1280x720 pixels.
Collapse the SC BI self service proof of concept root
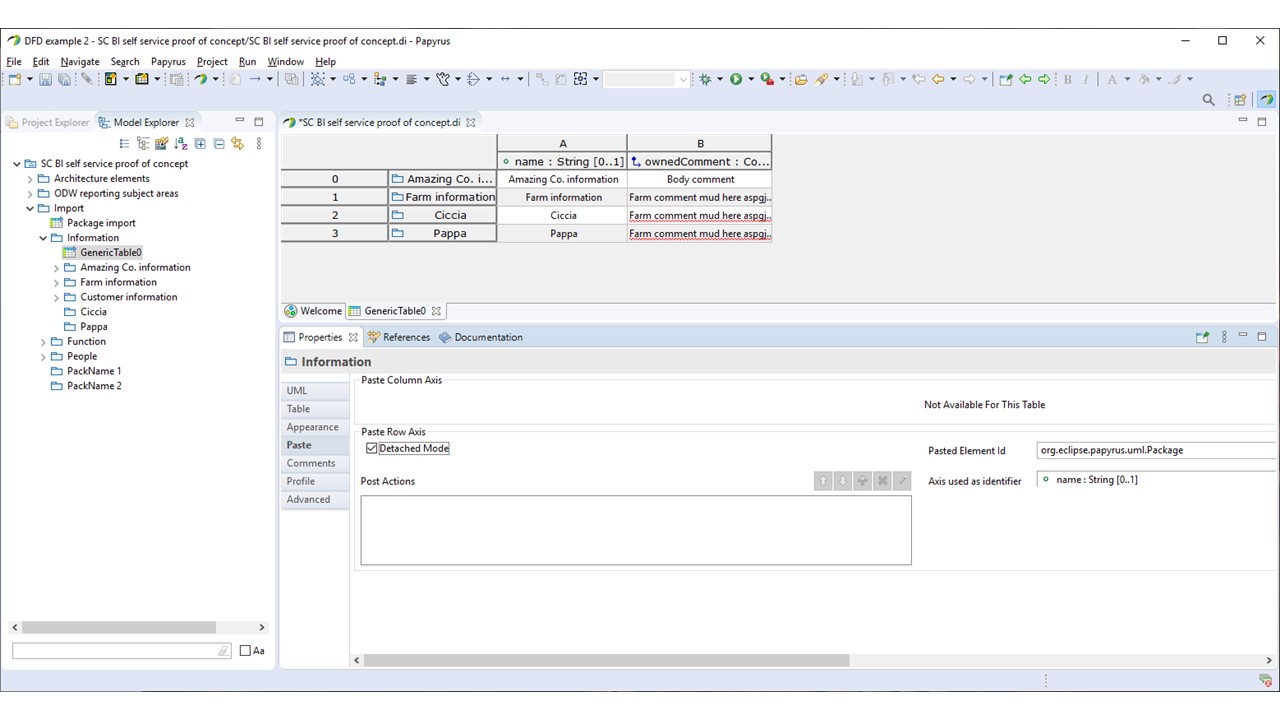tap(17, 164)
